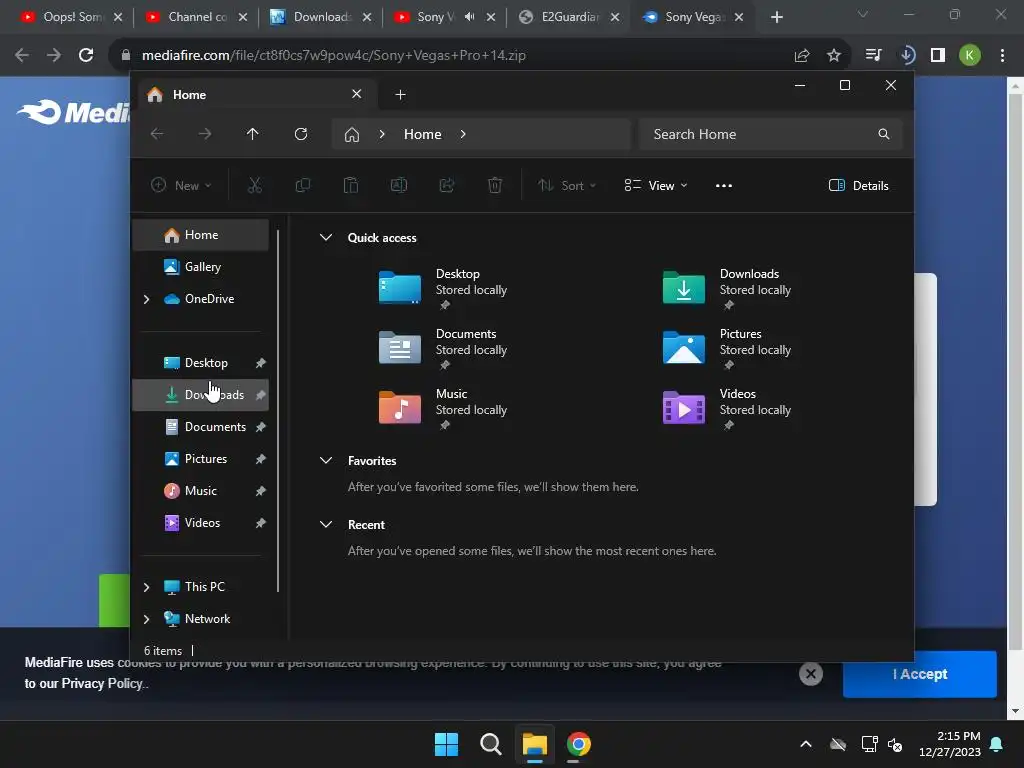This screenshot has width=1024, height=768.
Task: Collapse the Recent section
Action: (326, 524)
